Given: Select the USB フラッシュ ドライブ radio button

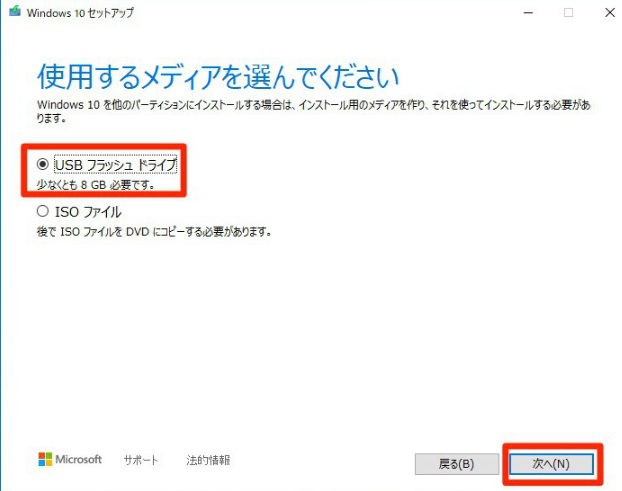Looking at the screenshot, I should point(42,164).
